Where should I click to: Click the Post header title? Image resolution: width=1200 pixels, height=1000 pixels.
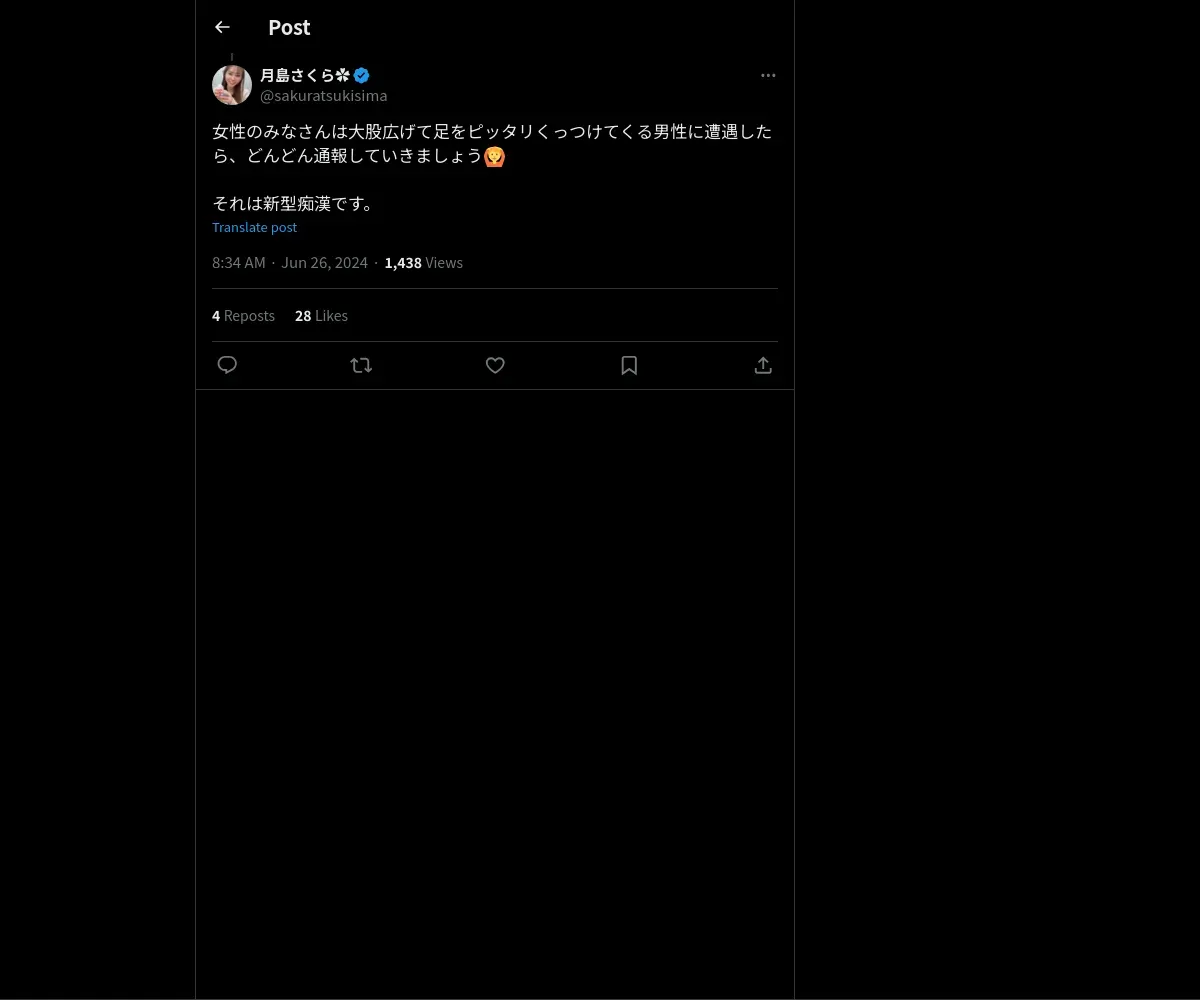(289, 27)
